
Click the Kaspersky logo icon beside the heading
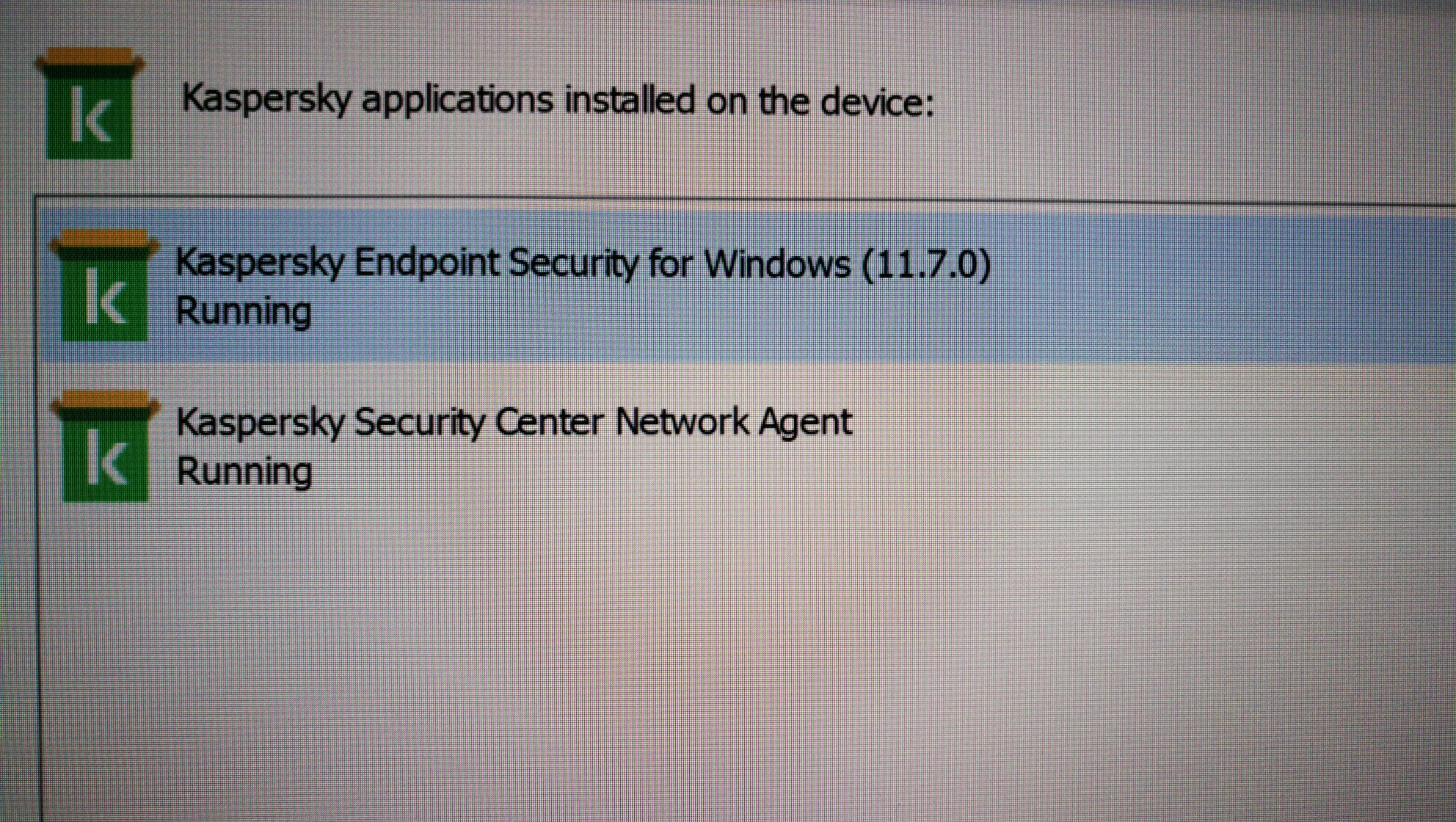click(x=90, y=103)
